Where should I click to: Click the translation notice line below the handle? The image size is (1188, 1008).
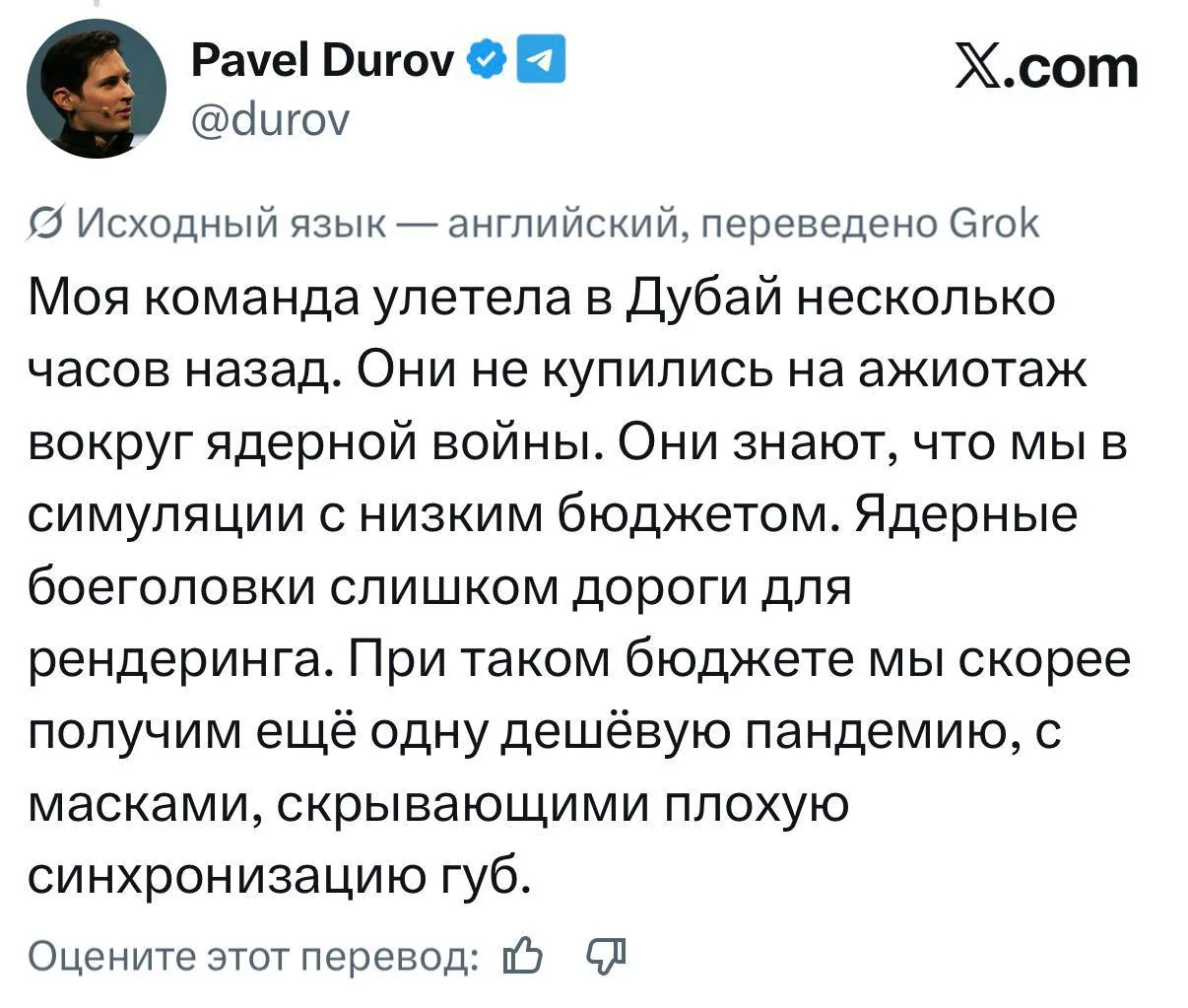click(532, 224)
